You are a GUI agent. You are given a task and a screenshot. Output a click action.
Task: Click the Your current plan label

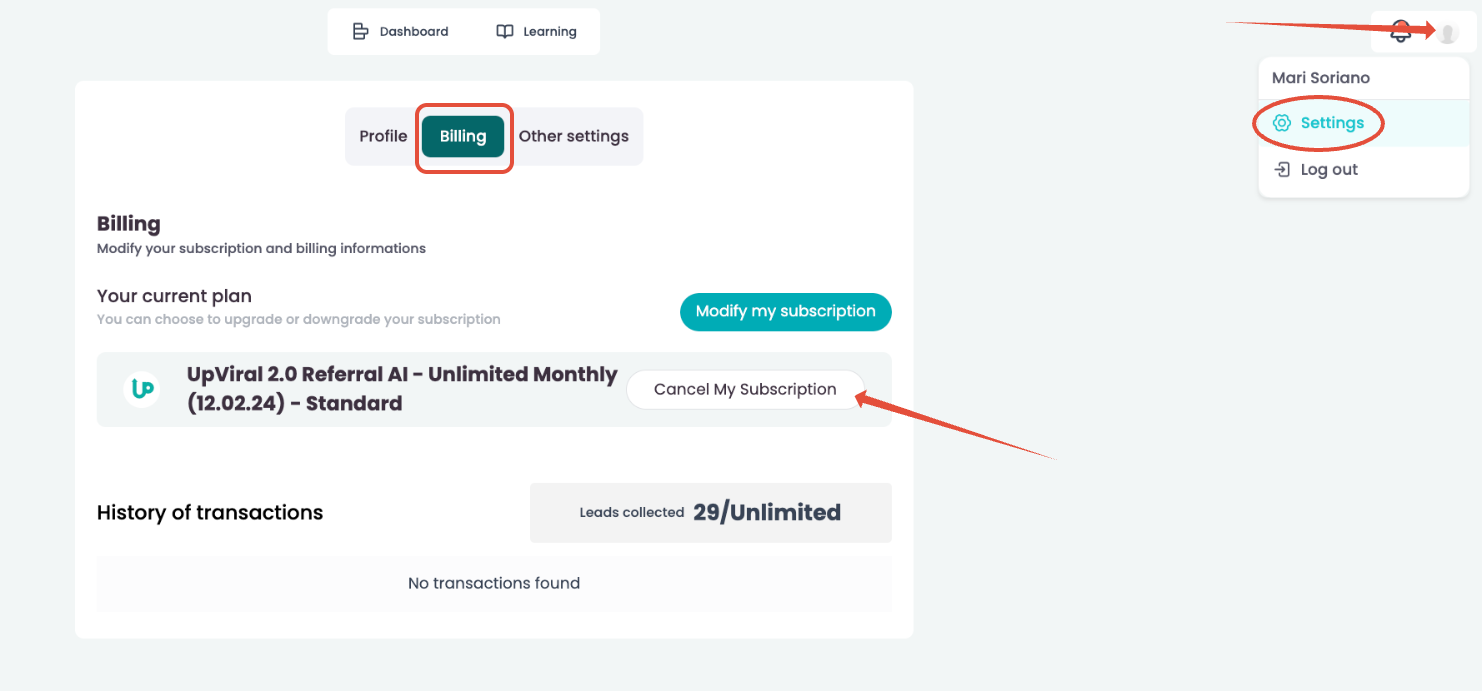coord(174,296)
